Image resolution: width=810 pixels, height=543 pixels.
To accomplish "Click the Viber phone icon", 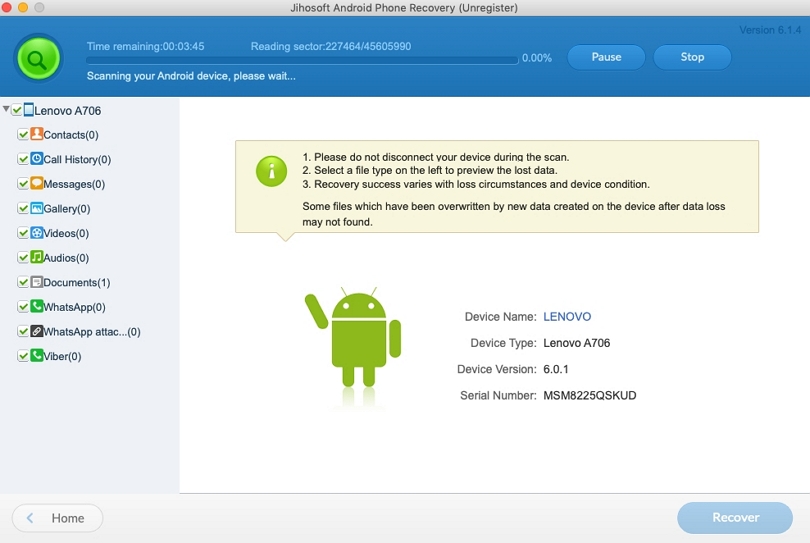I will pyautogui.click(x=37, y=355).
